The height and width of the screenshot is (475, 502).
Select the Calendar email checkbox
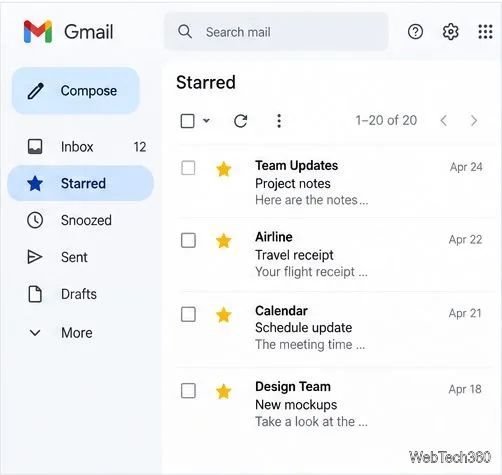(188, 314)
